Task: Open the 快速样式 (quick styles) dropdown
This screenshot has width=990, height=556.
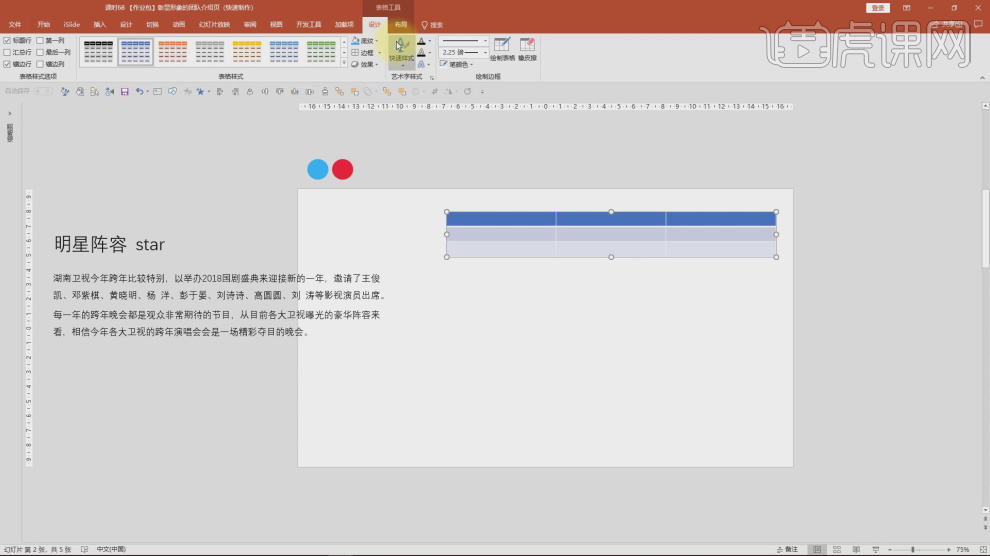Action: pyautogui.click(x=402, y=52)
